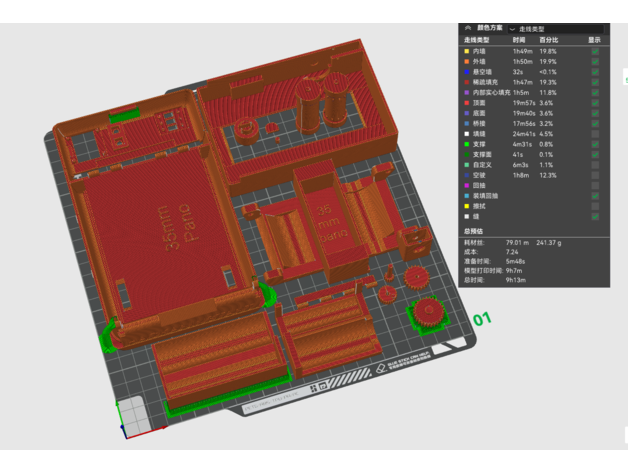Click the orange 外墙 color swatch
Screen dimensions: 628x472
click(466, 61)
